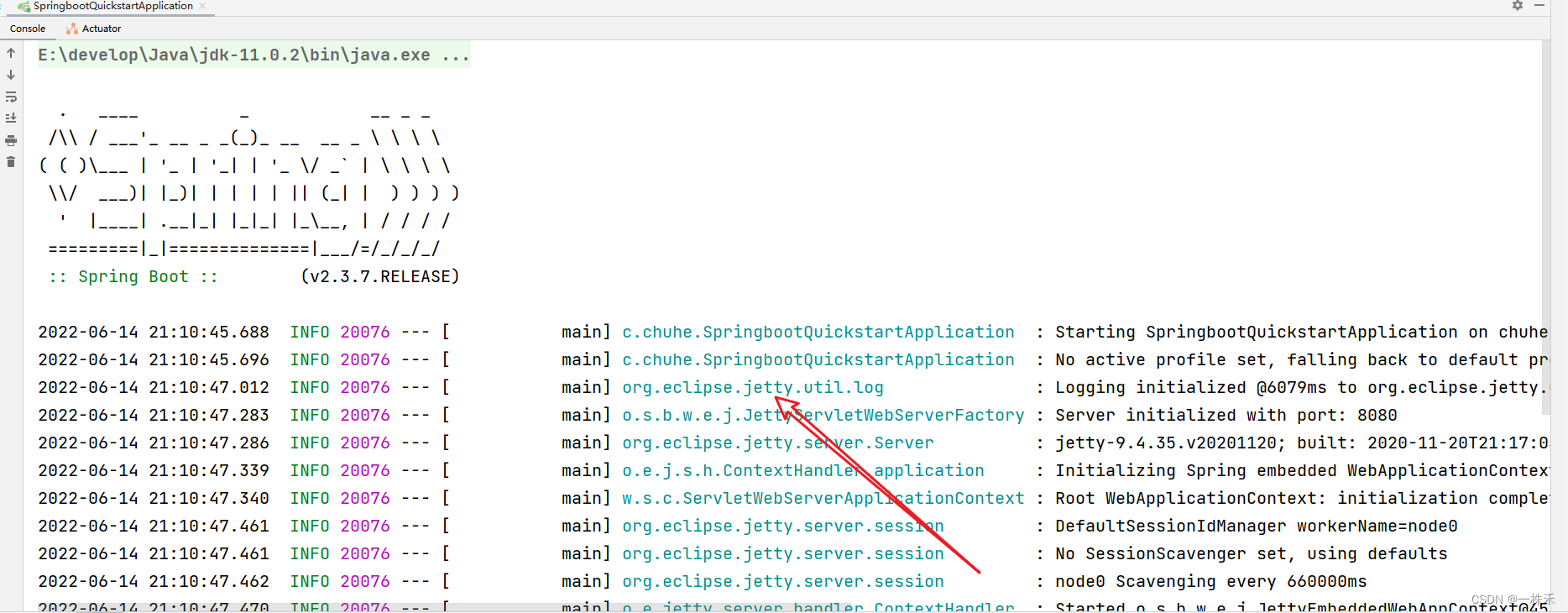
Task: Click the timestamp '2022-06-14 21:10:45.688'
Action: pos(154,332)
